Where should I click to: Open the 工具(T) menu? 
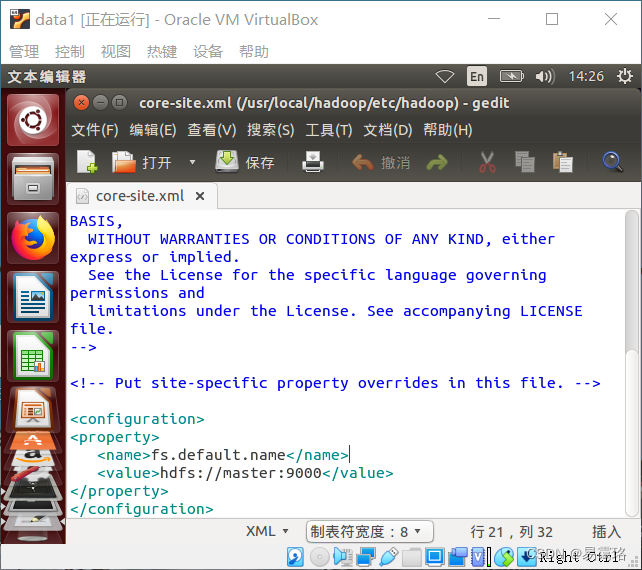[329, 130]
